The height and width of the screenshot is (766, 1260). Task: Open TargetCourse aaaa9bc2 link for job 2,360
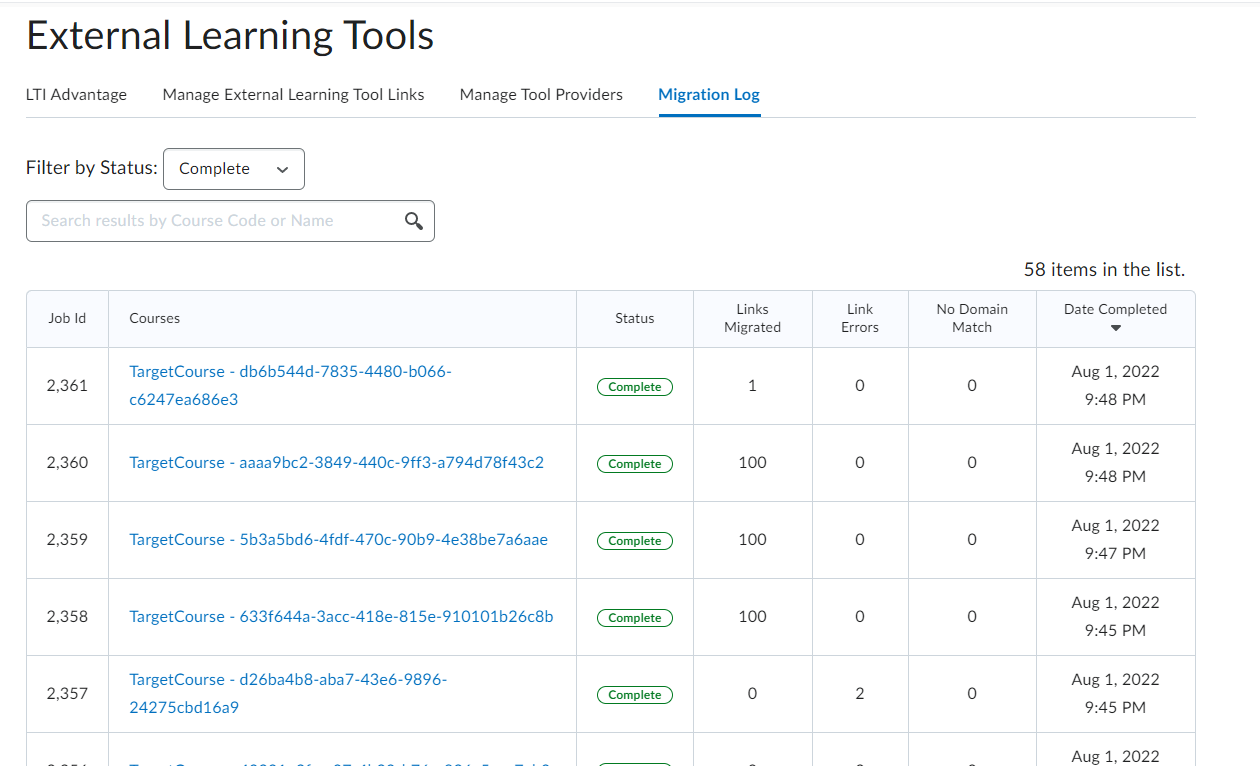click(x=336, y=463)
